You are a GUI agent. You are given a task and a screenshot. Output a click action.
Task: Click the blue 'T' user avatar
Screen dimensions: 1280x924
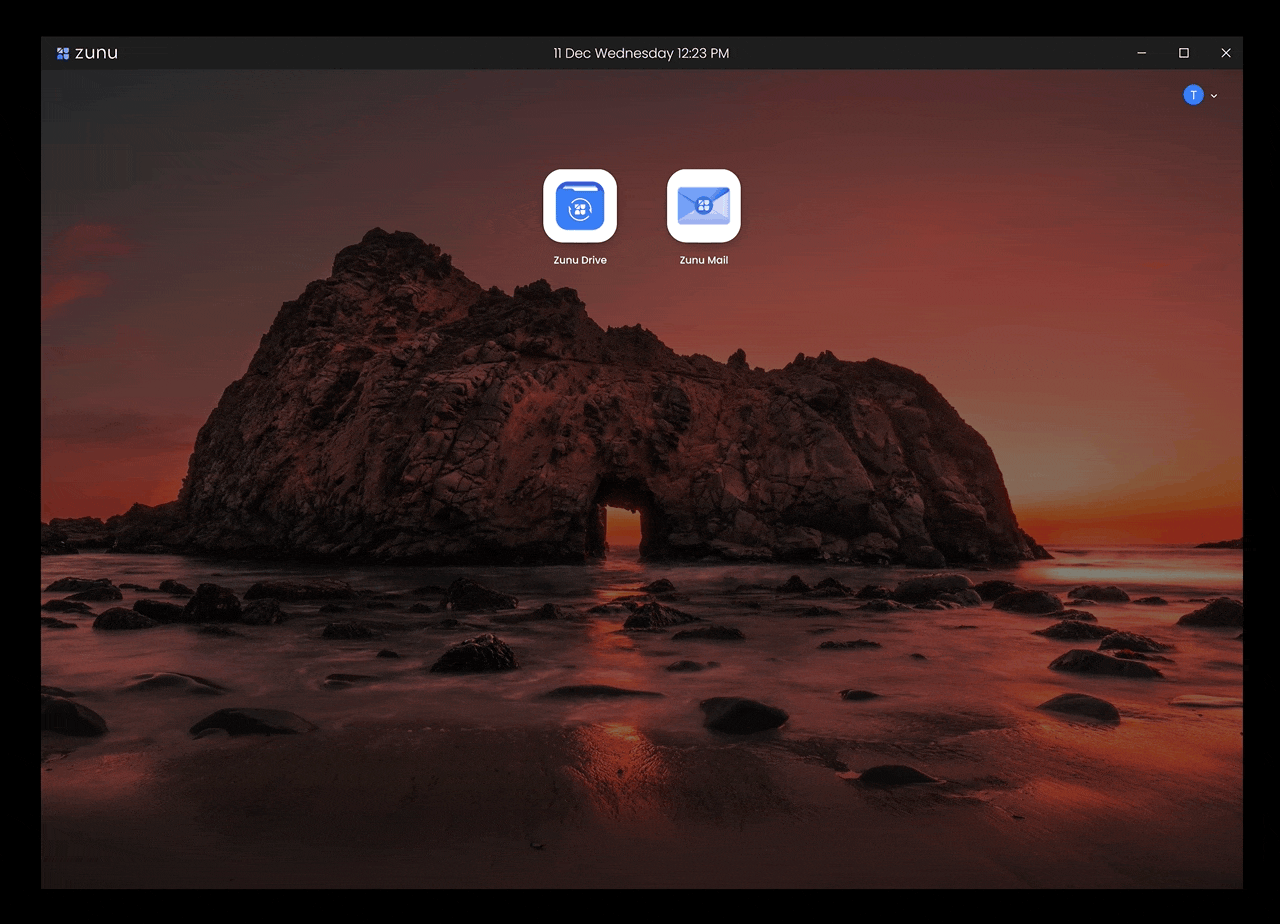[1193, 95]
